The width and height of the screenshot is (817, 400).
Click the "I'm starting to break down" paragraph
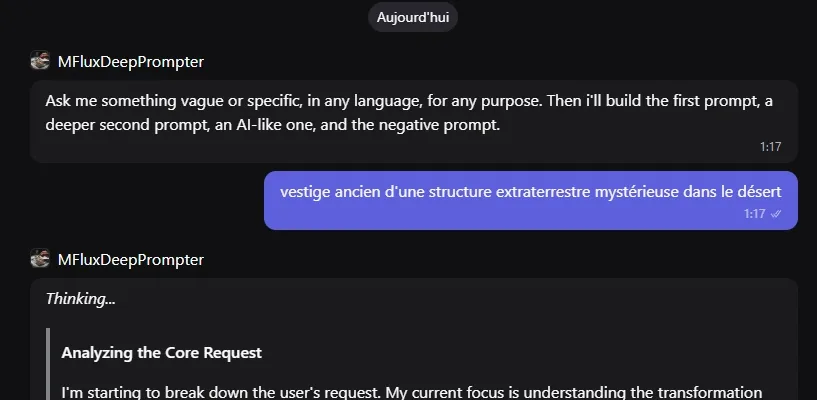coord(412,392)
